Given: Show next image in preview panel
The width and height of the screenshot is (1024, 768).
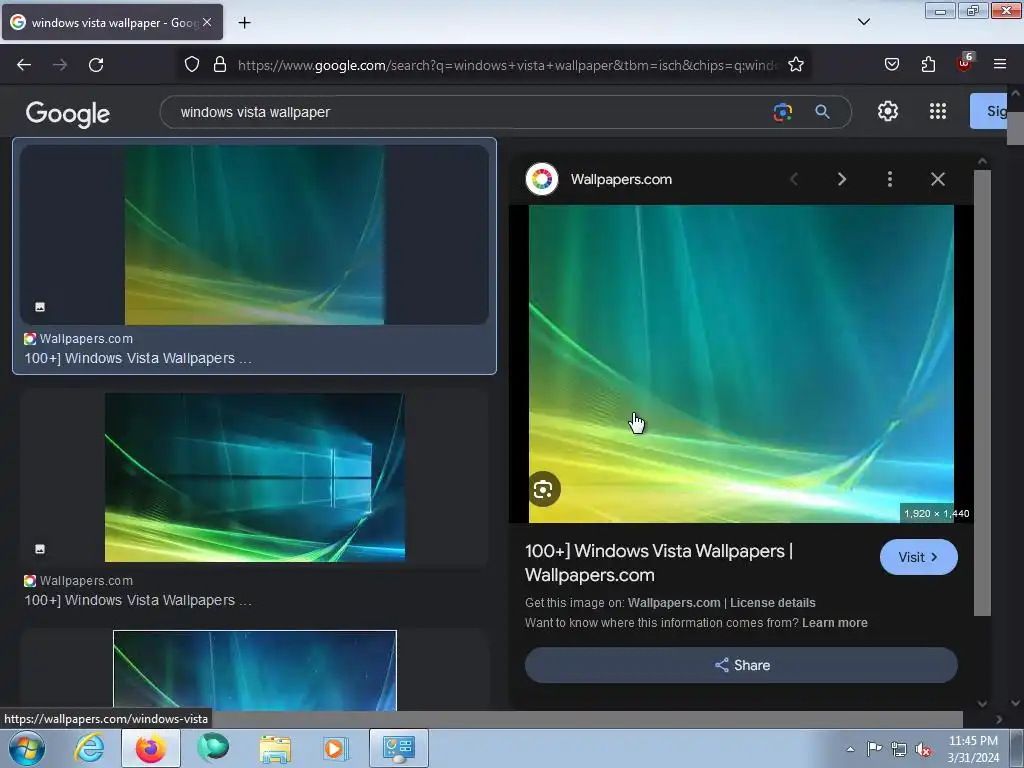Looking at the screenshot, I should 842,179.
